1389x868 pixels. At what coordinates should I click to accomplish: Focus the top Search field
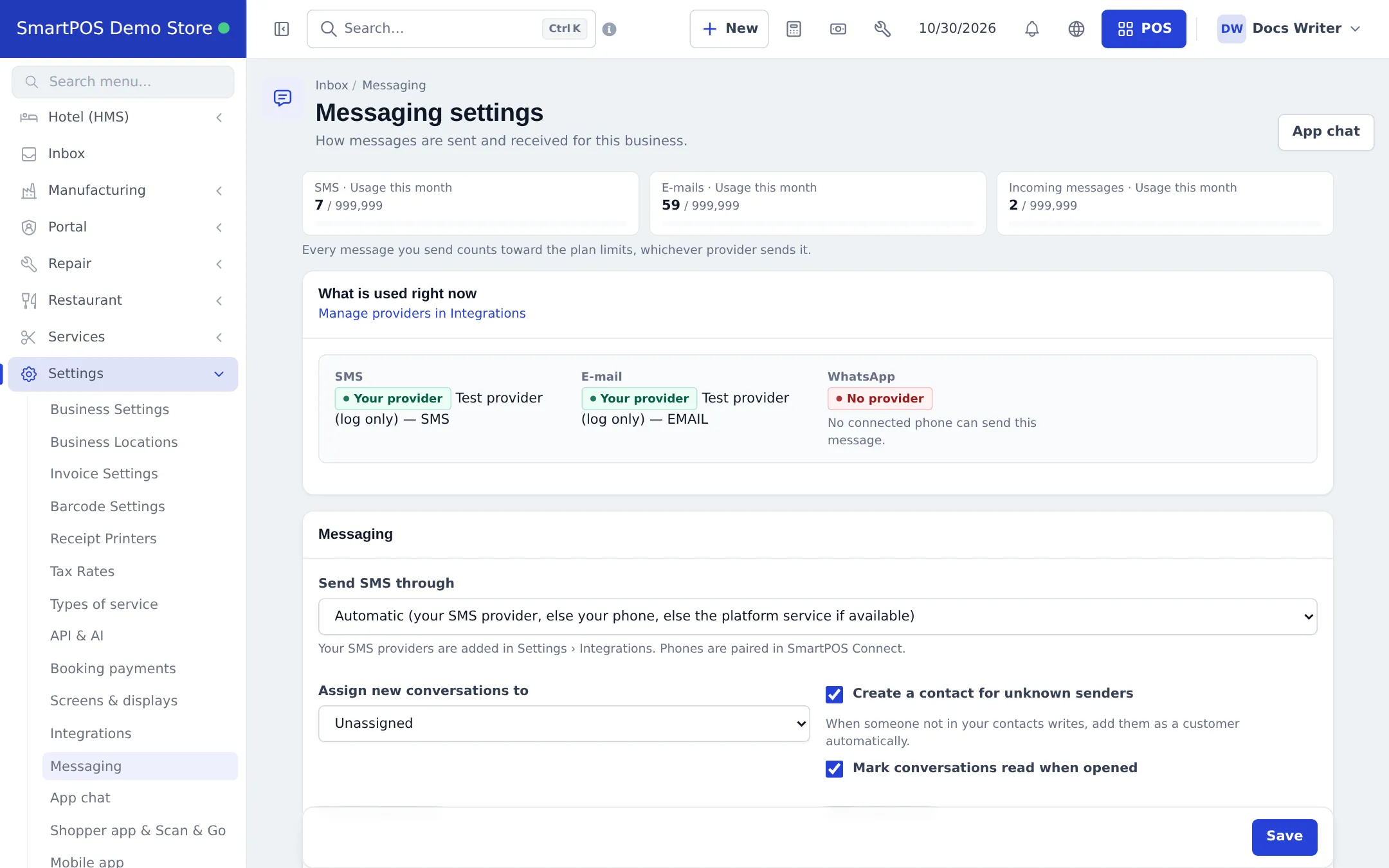pos(451,29)
